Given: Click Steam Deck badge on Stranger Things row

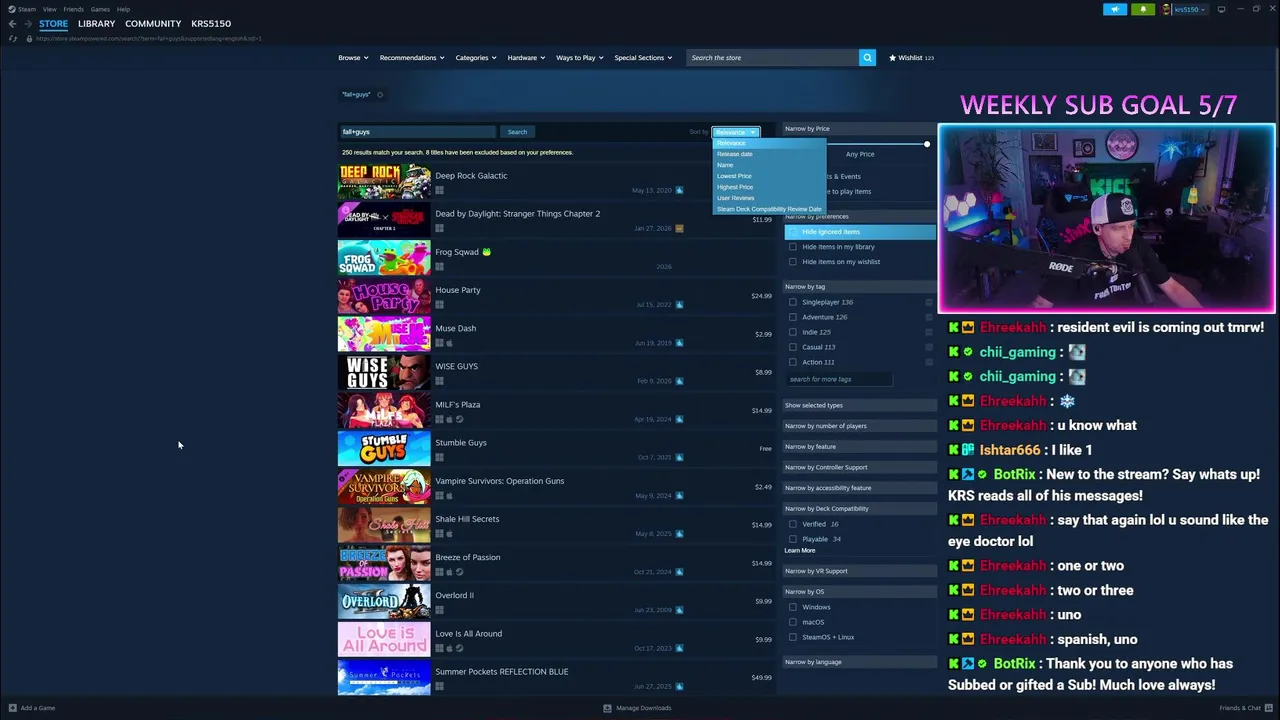Looking at the screenshot, I should [679, 228].
